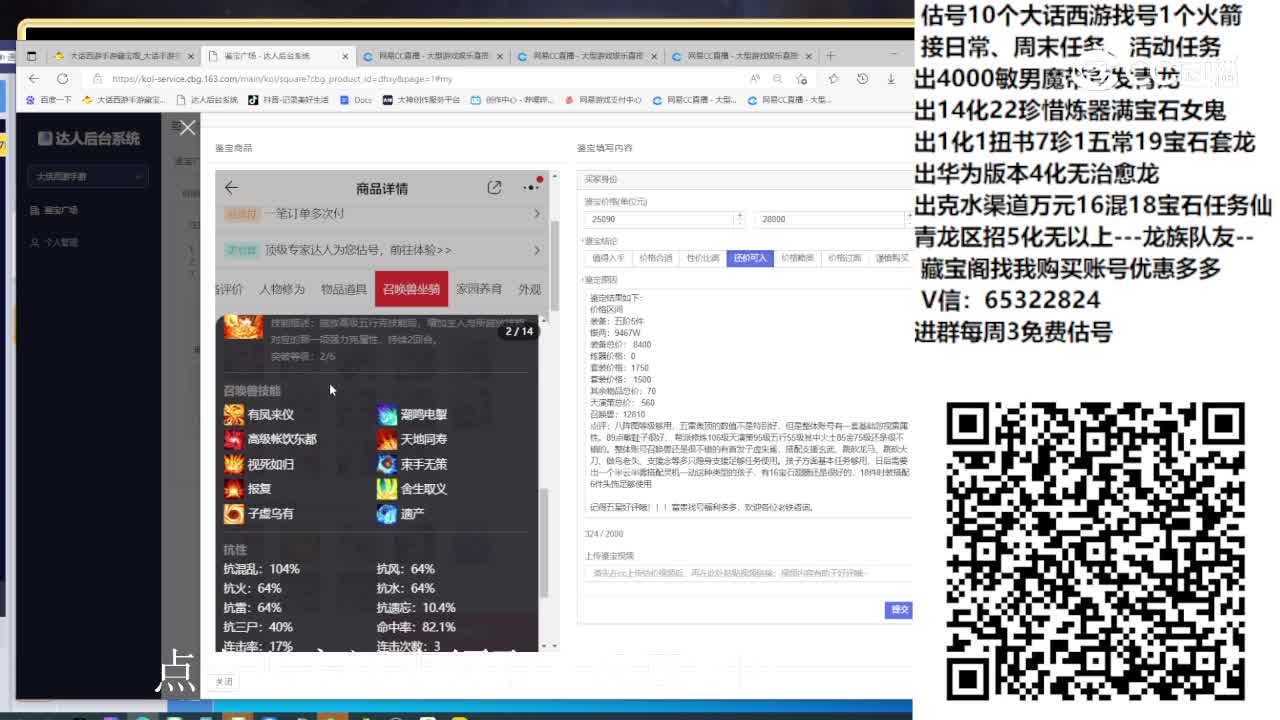The height and width of the screenshot is (720, 1280).
Task: Click the inner dark panel scrollbar
Action: (544, 543)
